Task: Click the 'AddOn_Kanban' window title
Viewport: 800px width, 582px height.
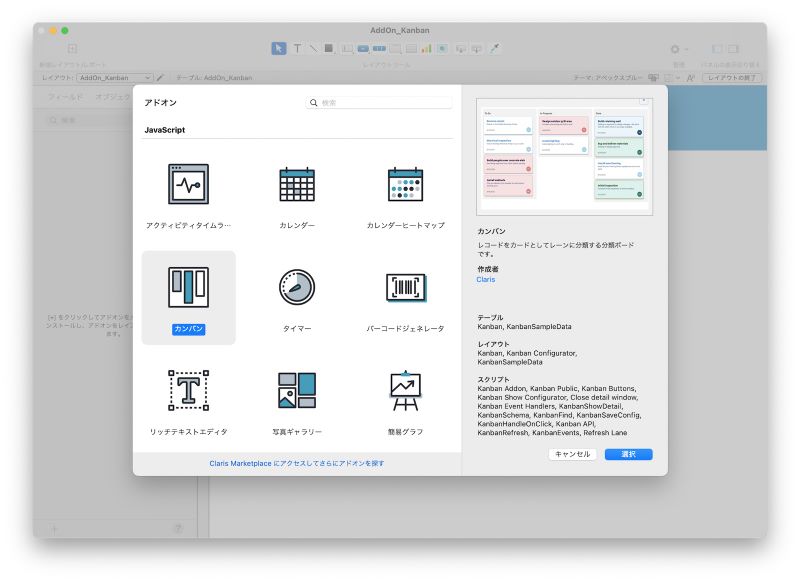Action: [400, 31]
